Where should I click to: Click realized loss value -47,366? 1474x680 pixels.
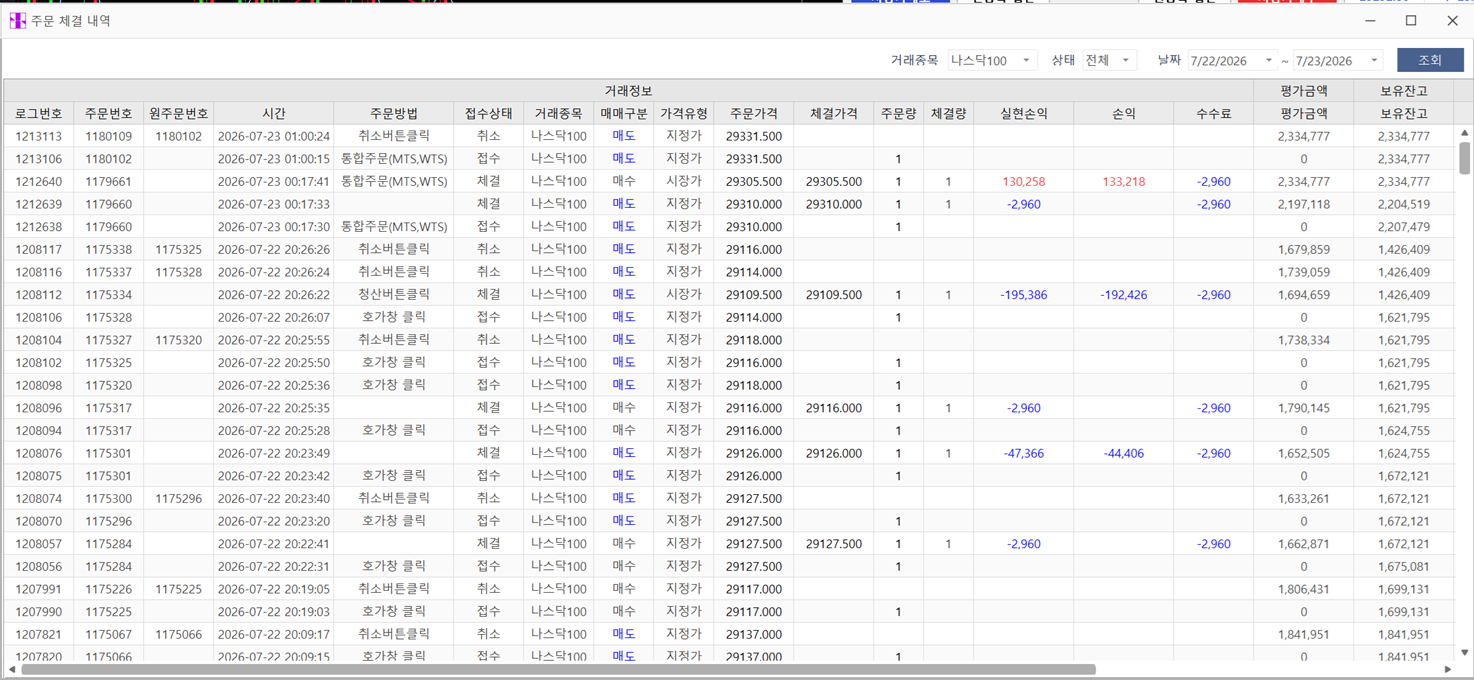coord(1024,453)
